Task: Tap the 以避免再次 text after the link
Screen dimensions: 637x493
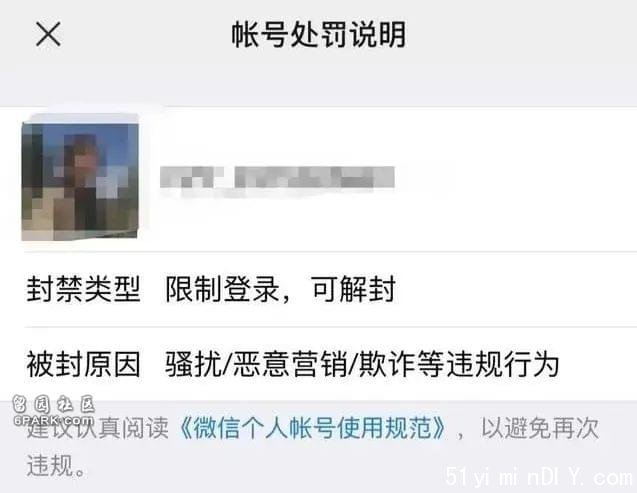Action: click(x=540, y=428)
